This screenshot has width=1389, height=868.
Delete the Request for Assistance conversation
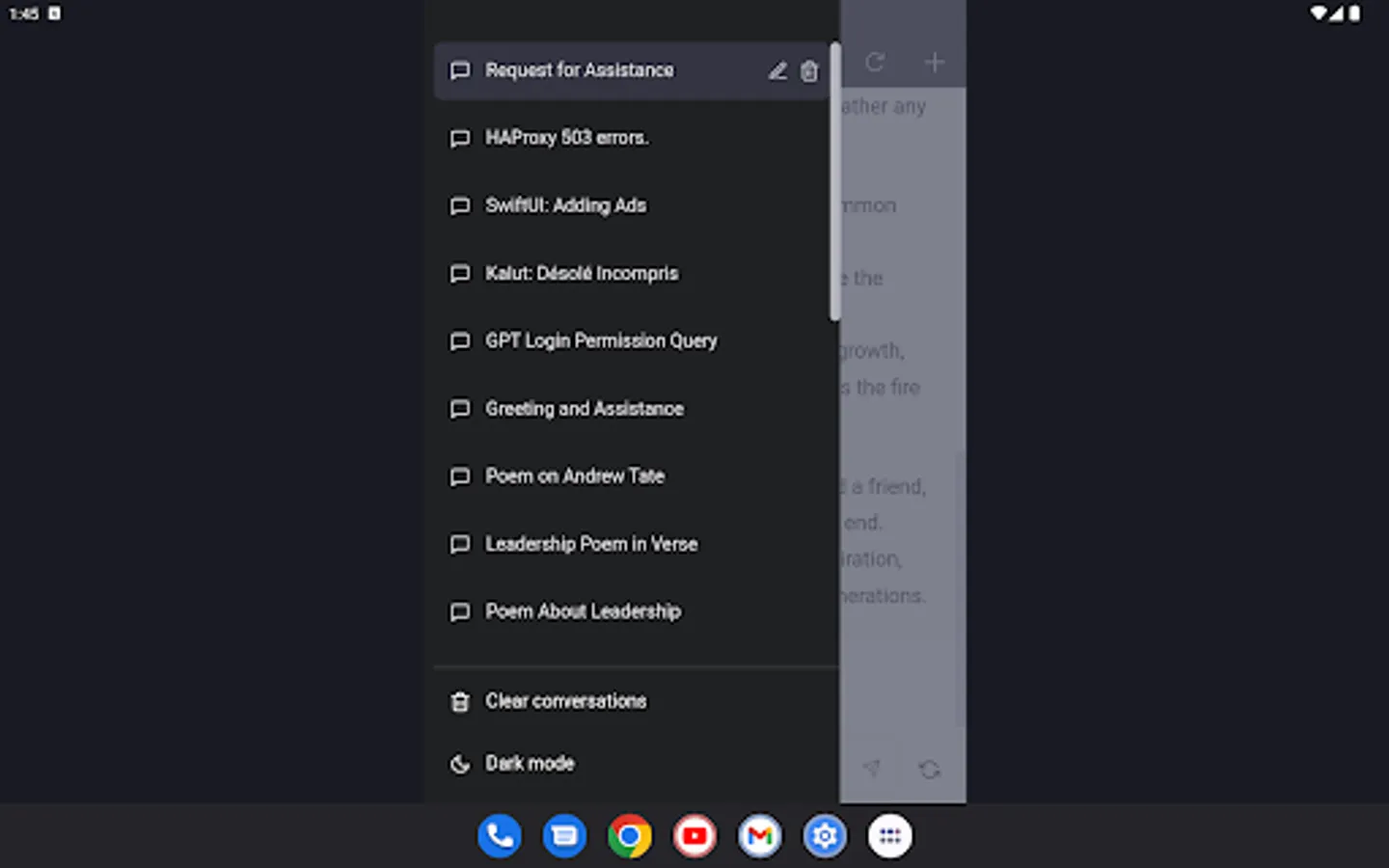(x=809, y=70)
